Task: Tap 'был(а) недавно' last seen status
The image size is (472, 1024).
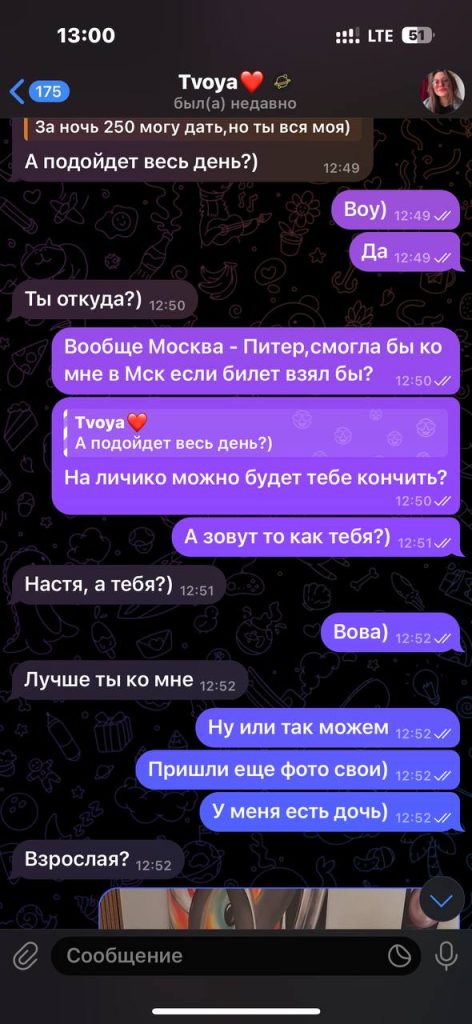Action: tap(235, 104)
